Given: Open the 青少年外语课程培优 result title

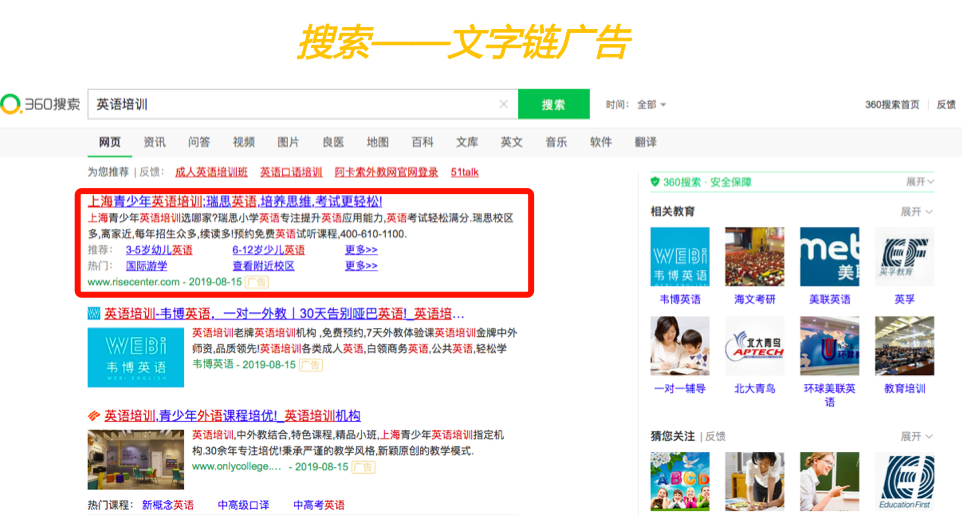Looking at the screenshot, I should tap(232, 416).
